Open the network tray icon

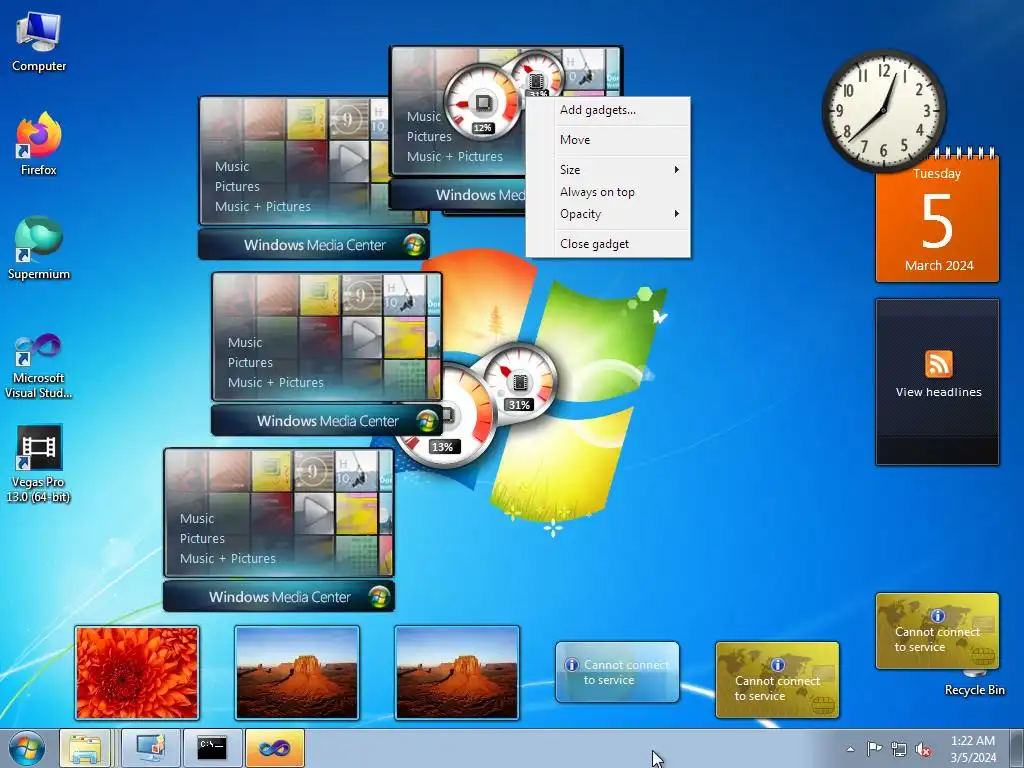tap(899, 750)
